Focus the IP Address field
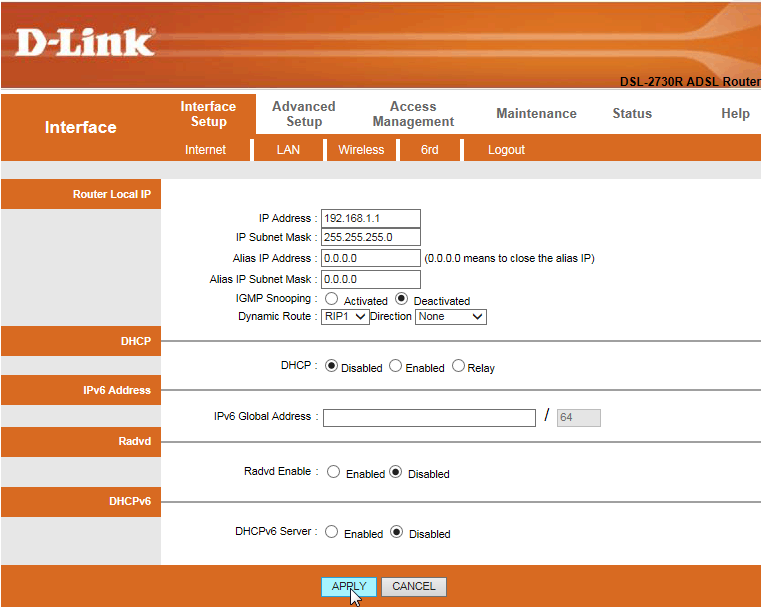Screen dimensions: 765x609 click(371, 218)
